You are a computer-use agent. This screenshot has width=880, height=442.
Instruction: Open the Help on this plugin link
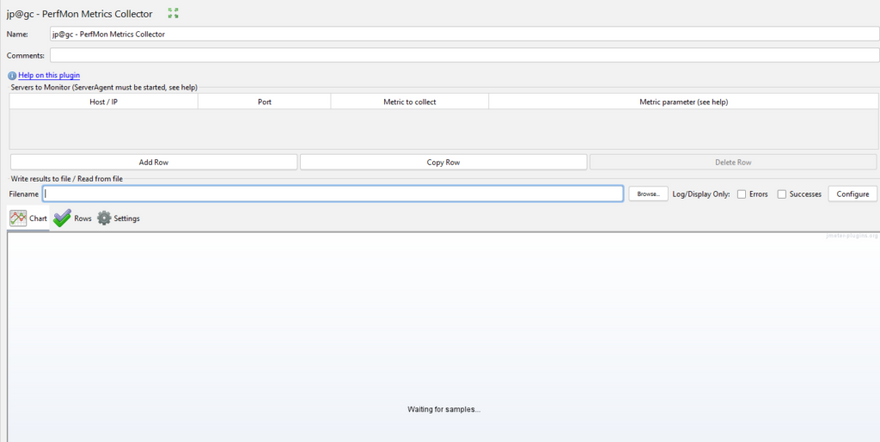[x=49, y=75]
